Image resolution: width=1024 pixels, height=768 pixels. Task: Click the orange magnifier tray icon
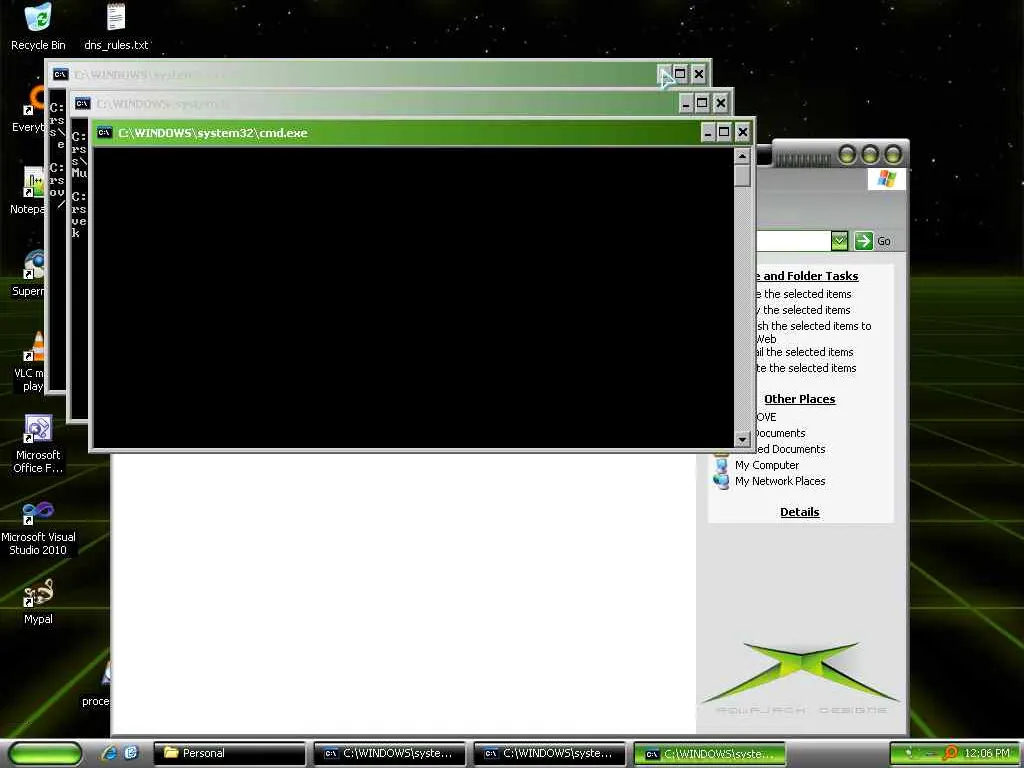click(x=951, y=753)
